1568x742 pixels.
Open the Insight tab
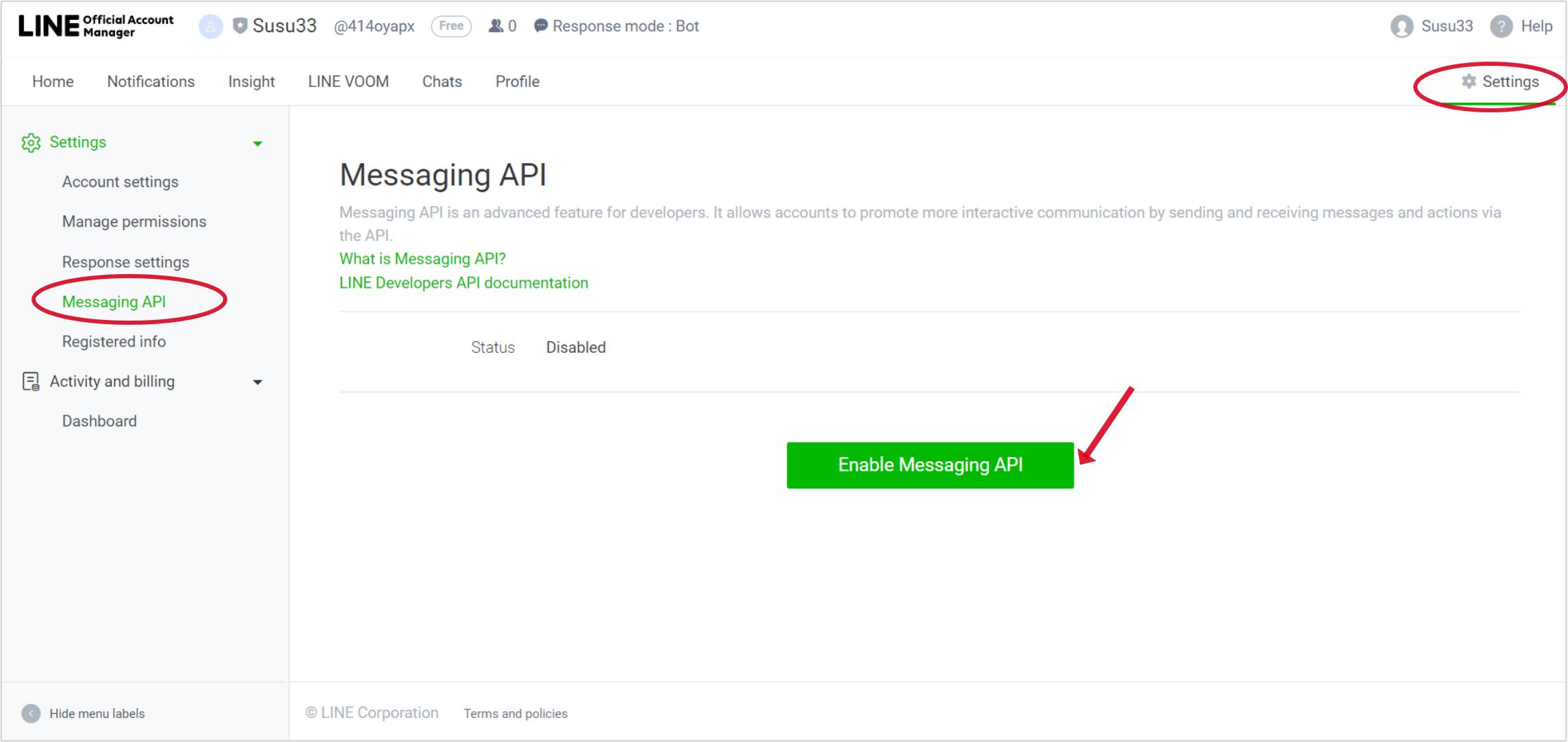pos(251,81)
